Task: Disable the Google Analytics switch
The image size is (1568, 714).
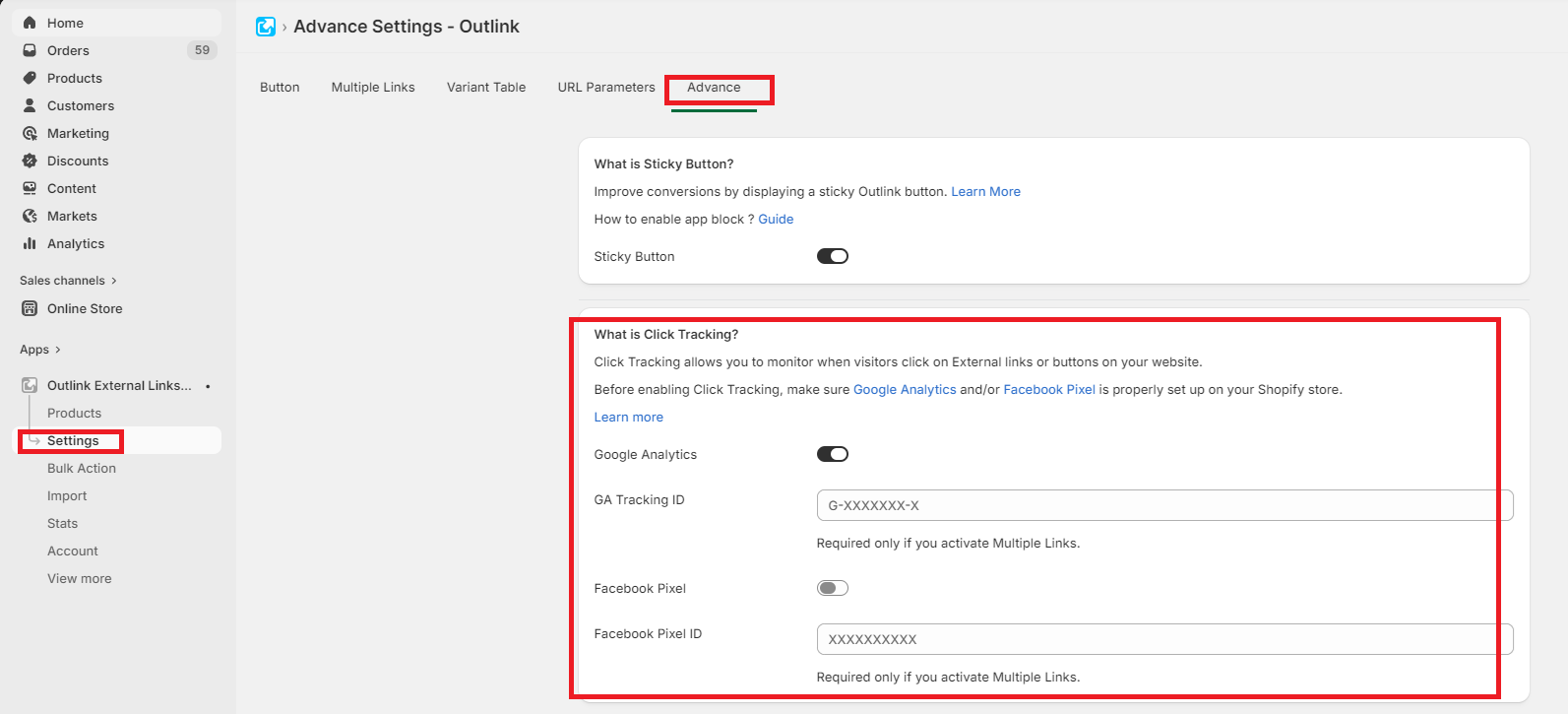Action: [x=833, y=454]
